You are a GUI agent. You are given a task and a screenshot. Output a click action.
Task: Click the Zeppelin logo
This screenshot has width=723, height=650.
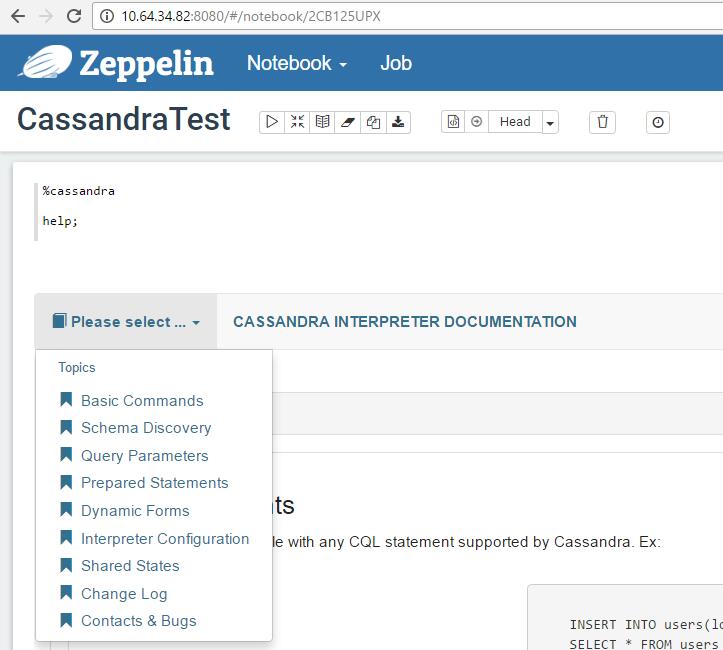(x=45, y=62)
